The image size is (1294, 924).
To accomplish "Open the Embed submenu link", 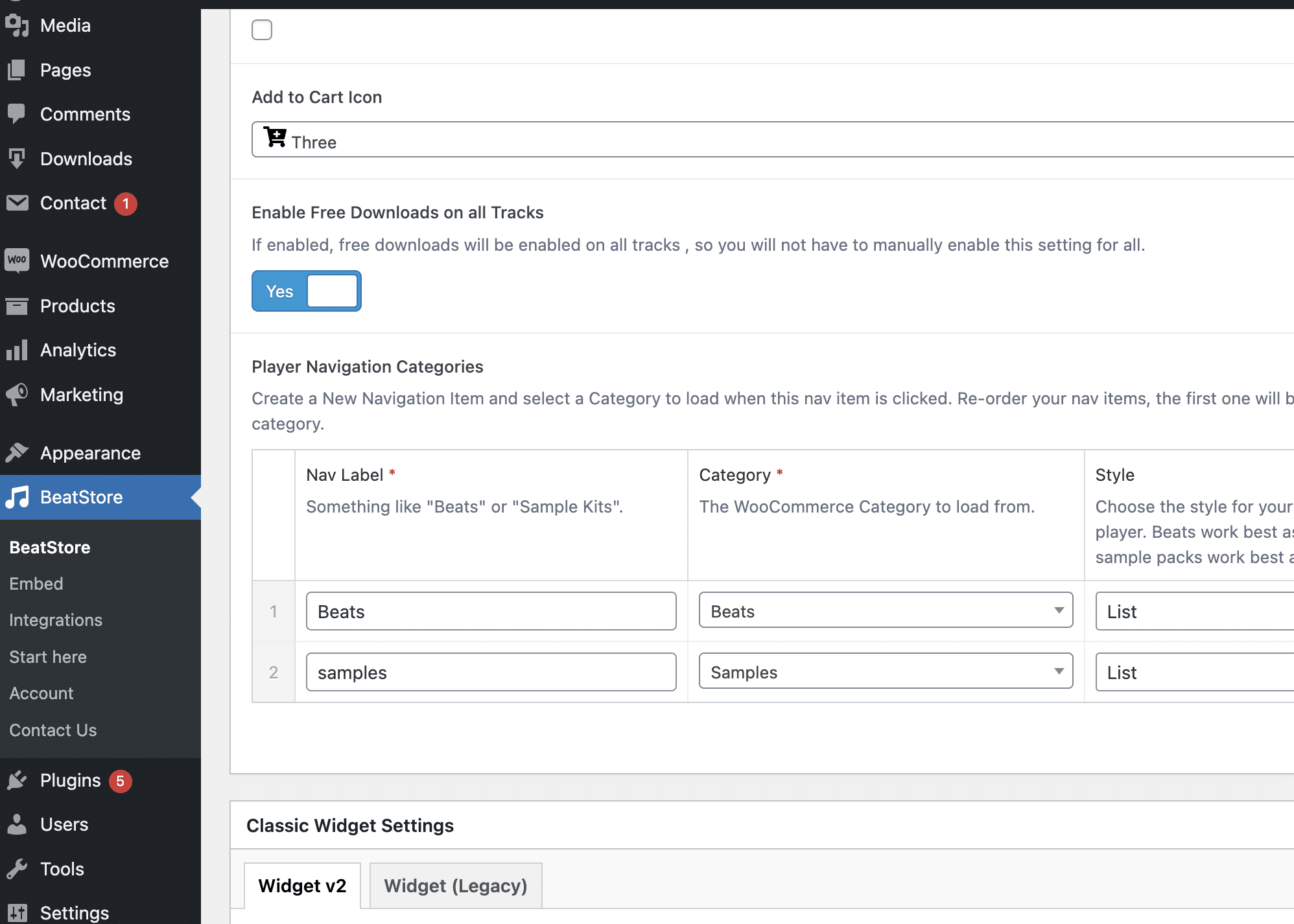I will click(x=36, y=584).
